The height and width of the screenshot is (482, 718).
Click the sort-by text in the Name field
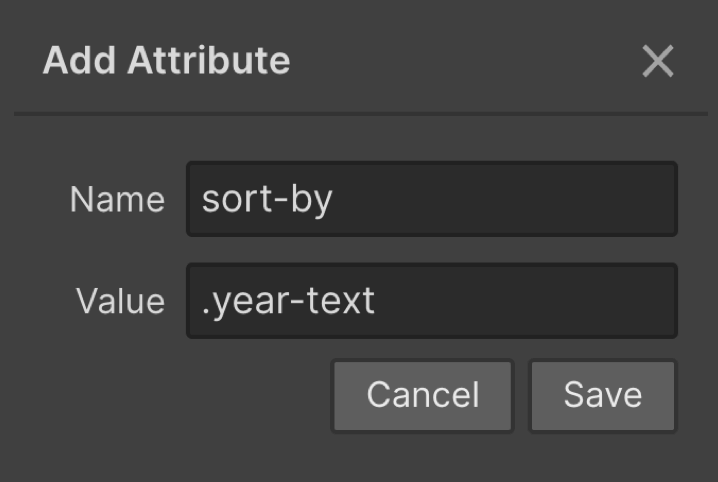tap(267, 200)
